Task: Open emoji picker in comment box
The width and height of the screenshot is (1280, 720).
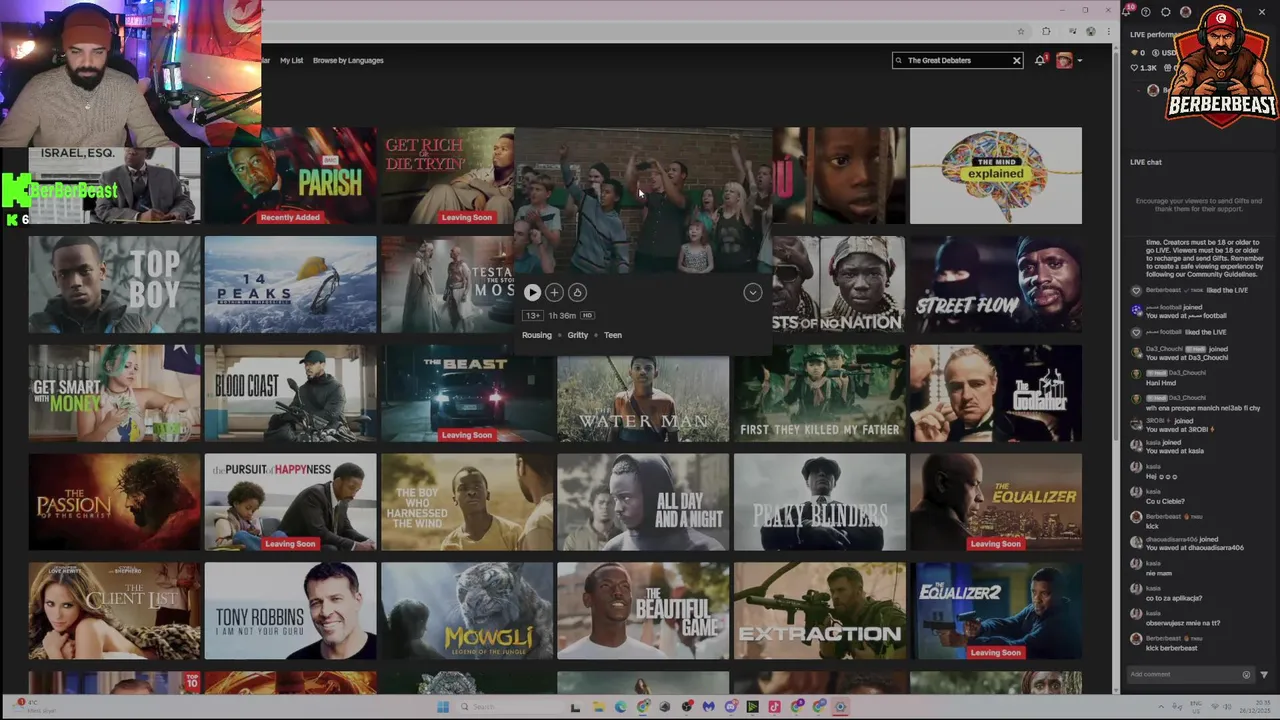Action: coord(1246,674)
